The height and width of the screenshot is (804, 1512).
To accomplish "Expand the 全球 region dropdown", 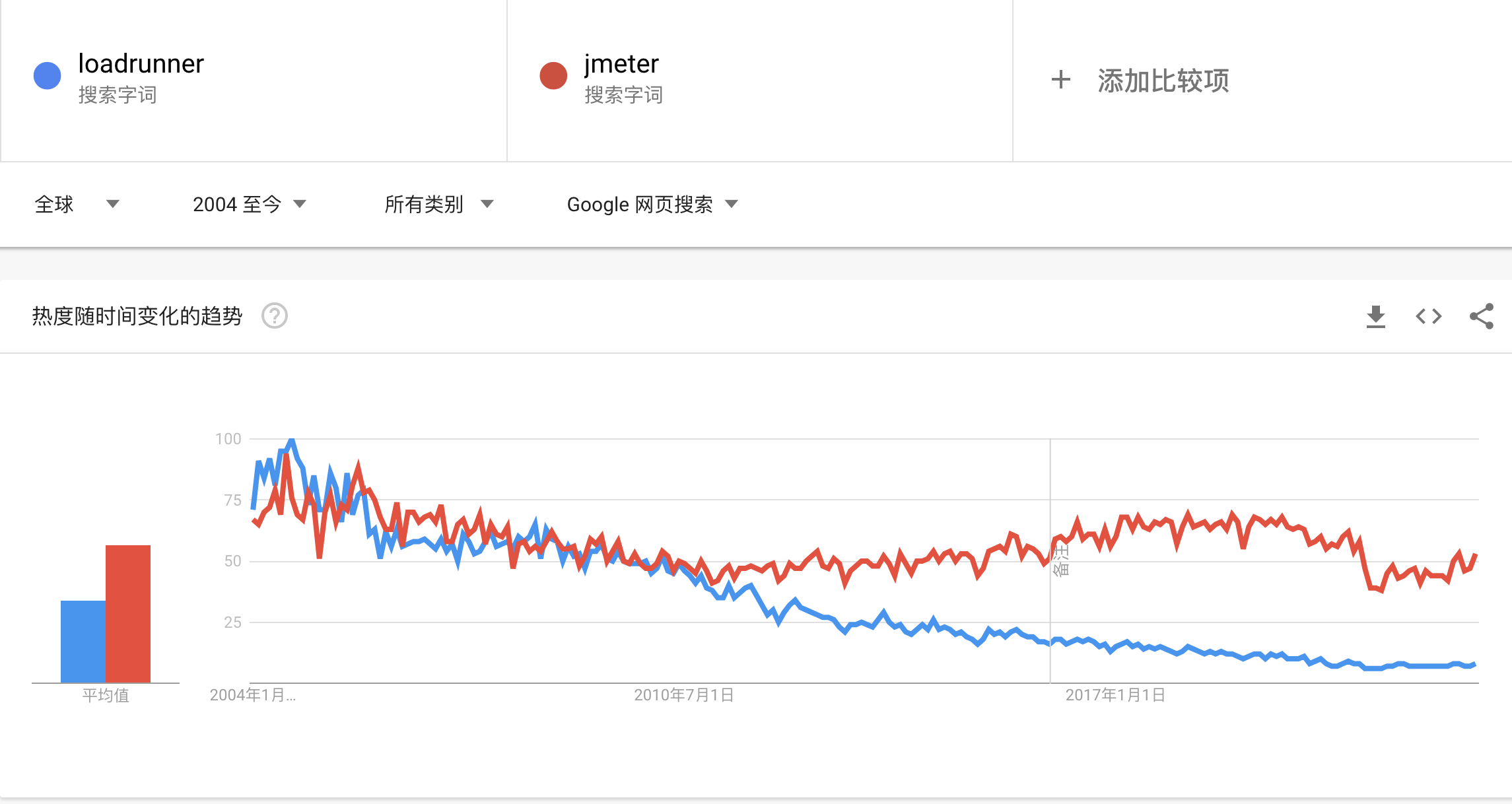I will [x=77, y=204].
